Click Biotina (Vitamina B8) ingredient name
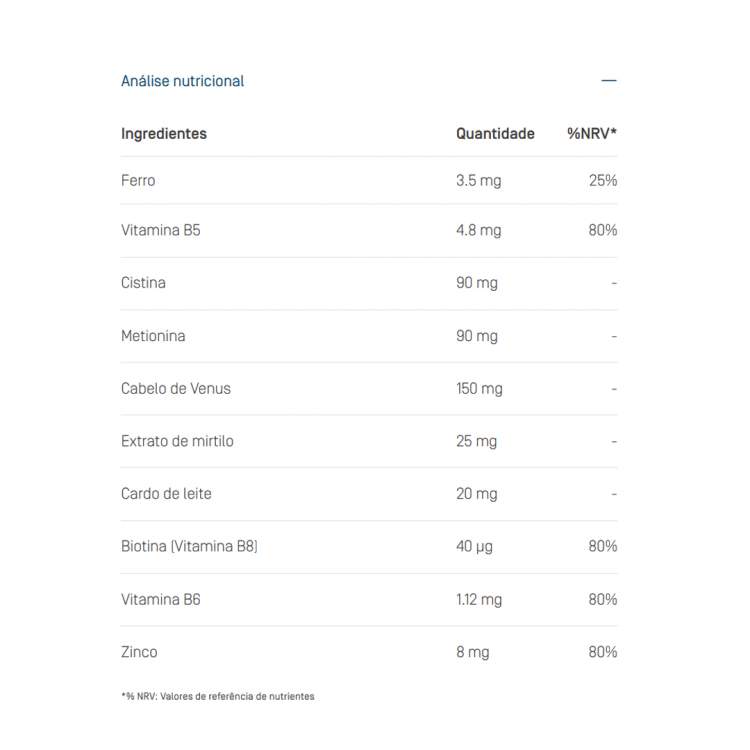Viewport: 750px width, 750px height. pos(189,546)
